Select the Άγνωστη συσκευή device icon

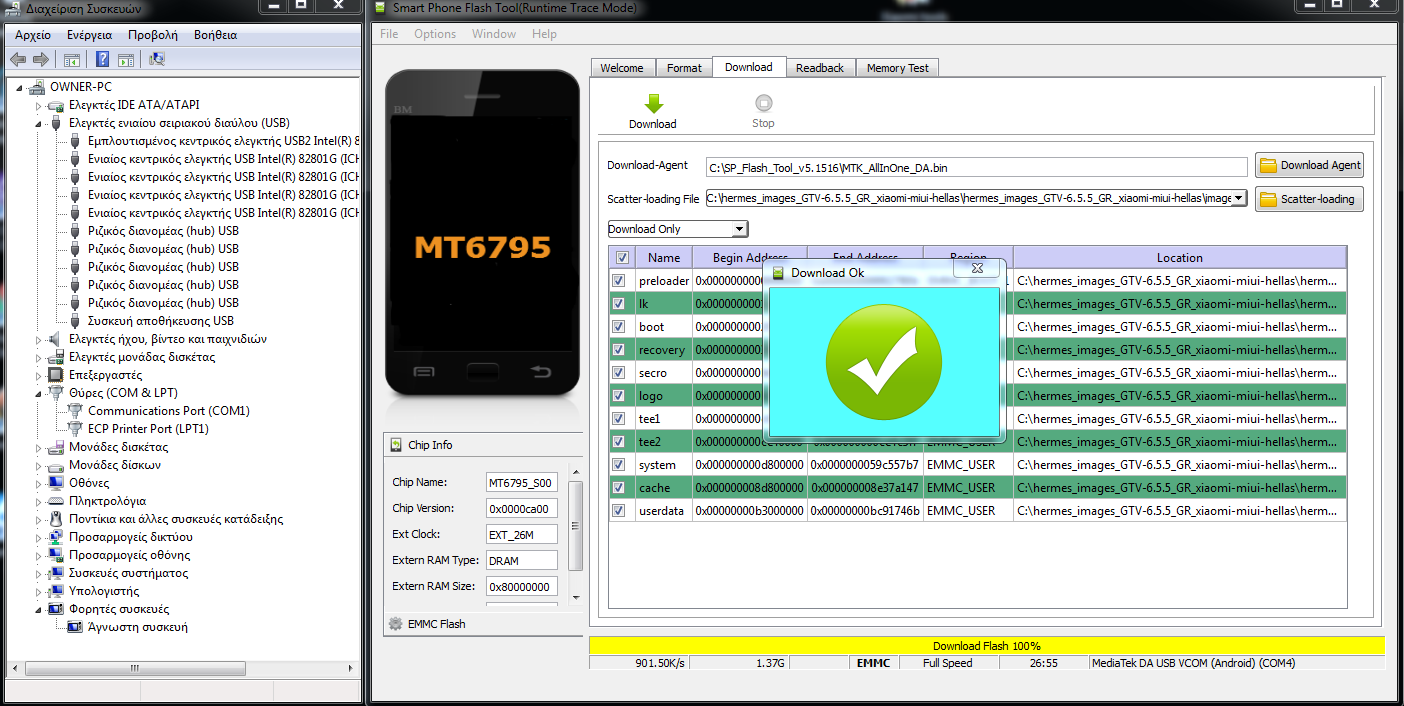click(74, 627)
